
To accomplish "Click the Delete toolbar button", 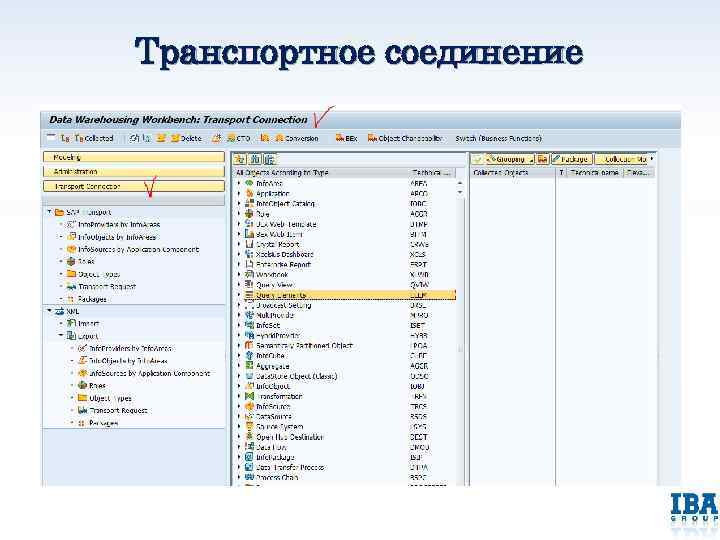I will (x=186, y=138).
